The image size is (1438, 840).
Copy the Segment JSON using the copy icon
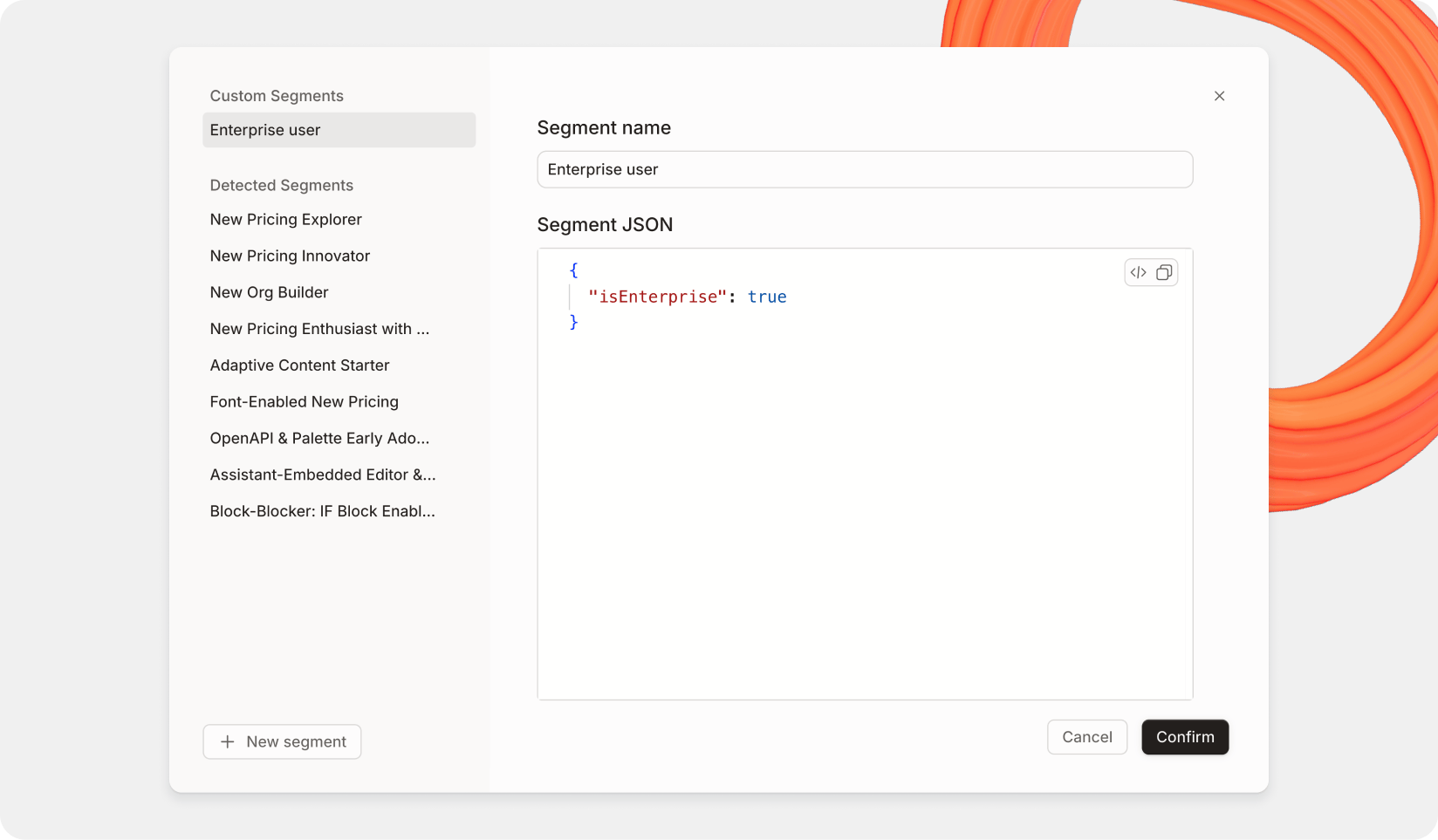[1164, 272]
